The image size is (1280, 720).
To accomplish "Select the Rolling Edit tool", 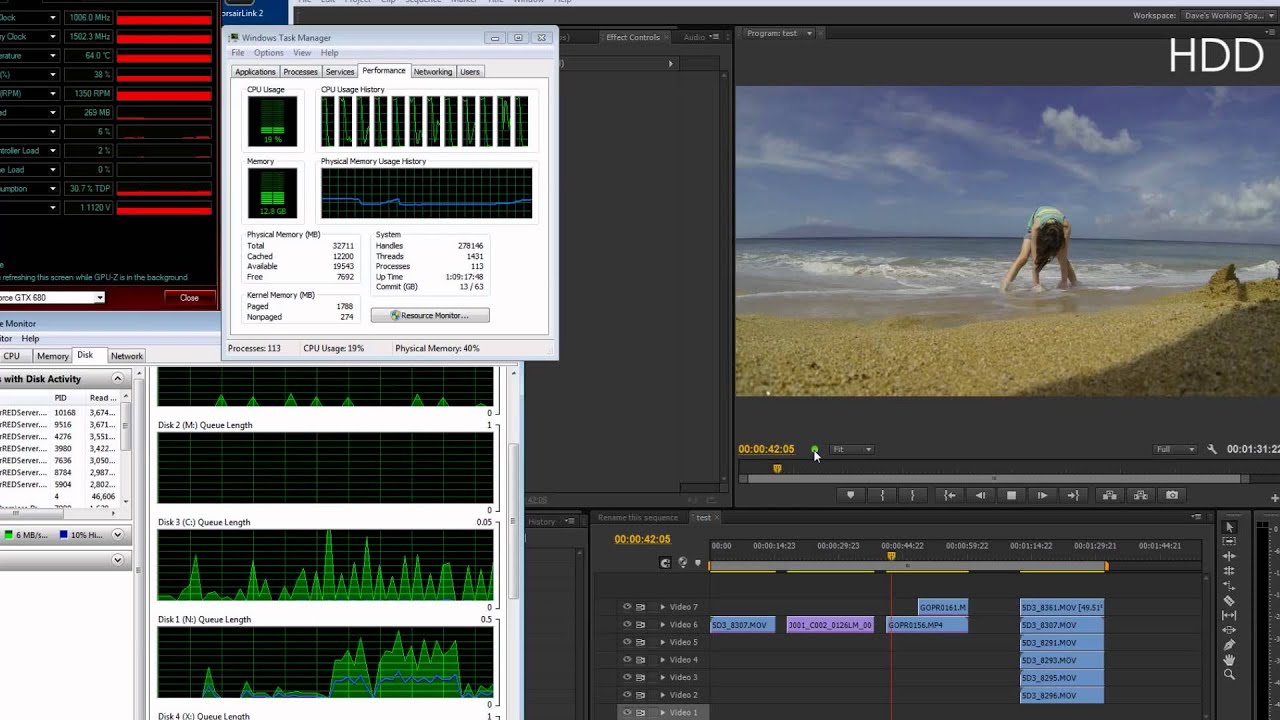I will (1230, 571).
